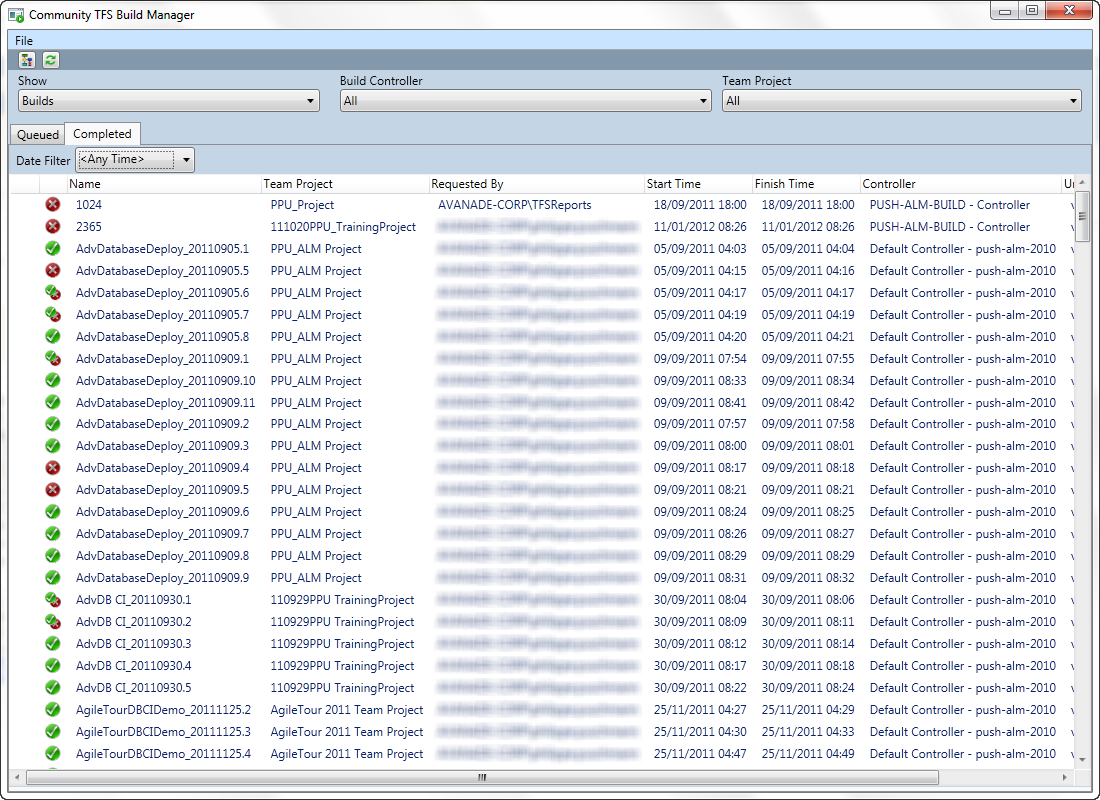Click the green success icon for AdvDatabaseDeploy_20110905.1

coord(53,248)
